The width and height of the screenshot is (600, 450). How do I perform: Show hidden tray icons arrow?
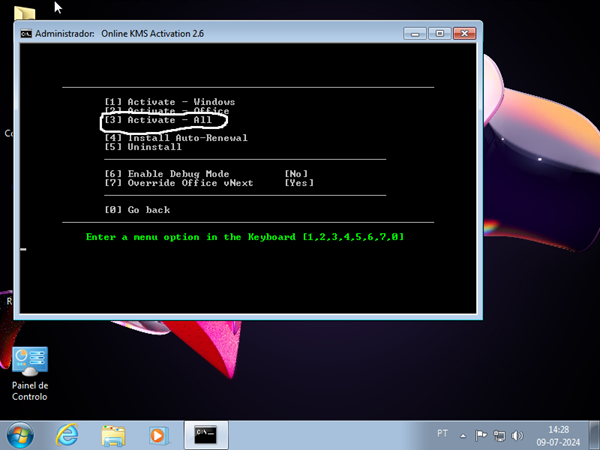pos(463,436)
